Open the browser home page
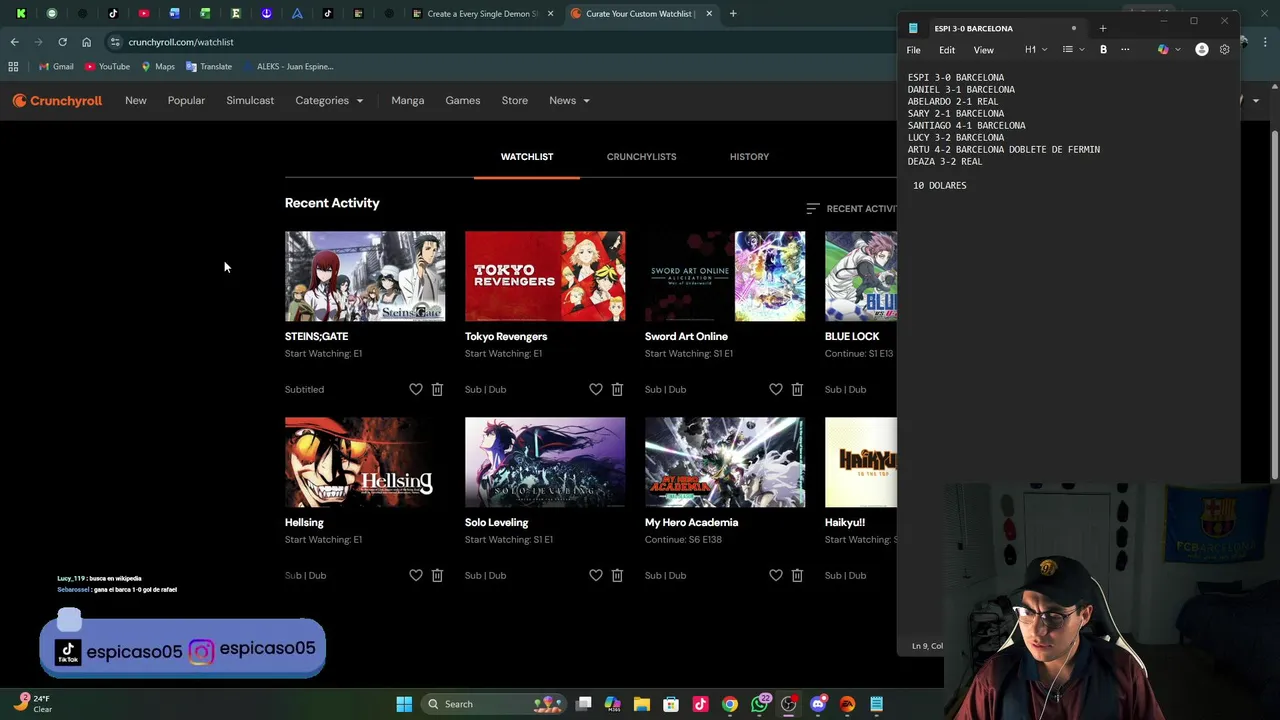This screenshot has width=1280, height=720. [86, 42]
